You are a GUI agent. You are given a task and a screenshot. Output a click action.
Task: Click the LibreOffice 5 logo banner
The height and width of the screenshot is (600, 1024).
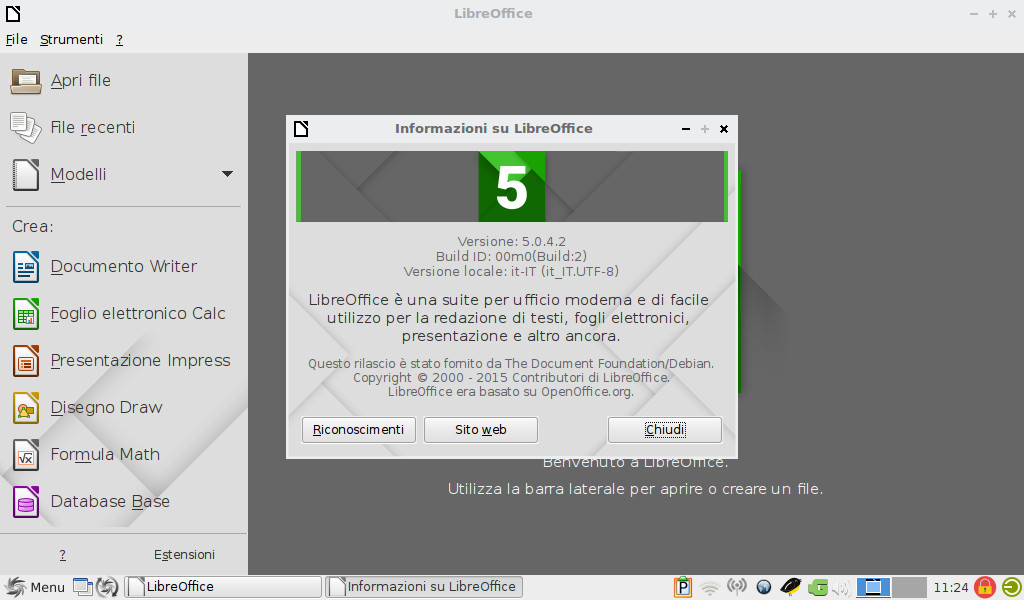coord(512,187)
